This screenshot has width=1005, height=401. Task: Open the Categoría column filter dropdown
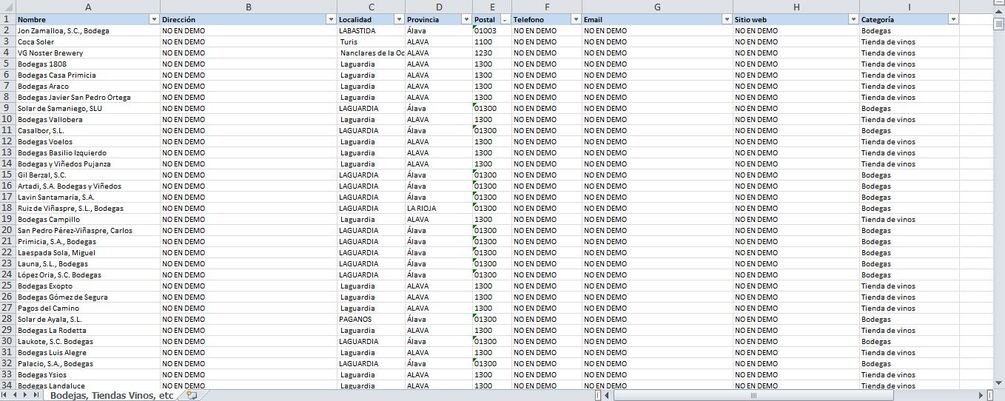point(953,20)
